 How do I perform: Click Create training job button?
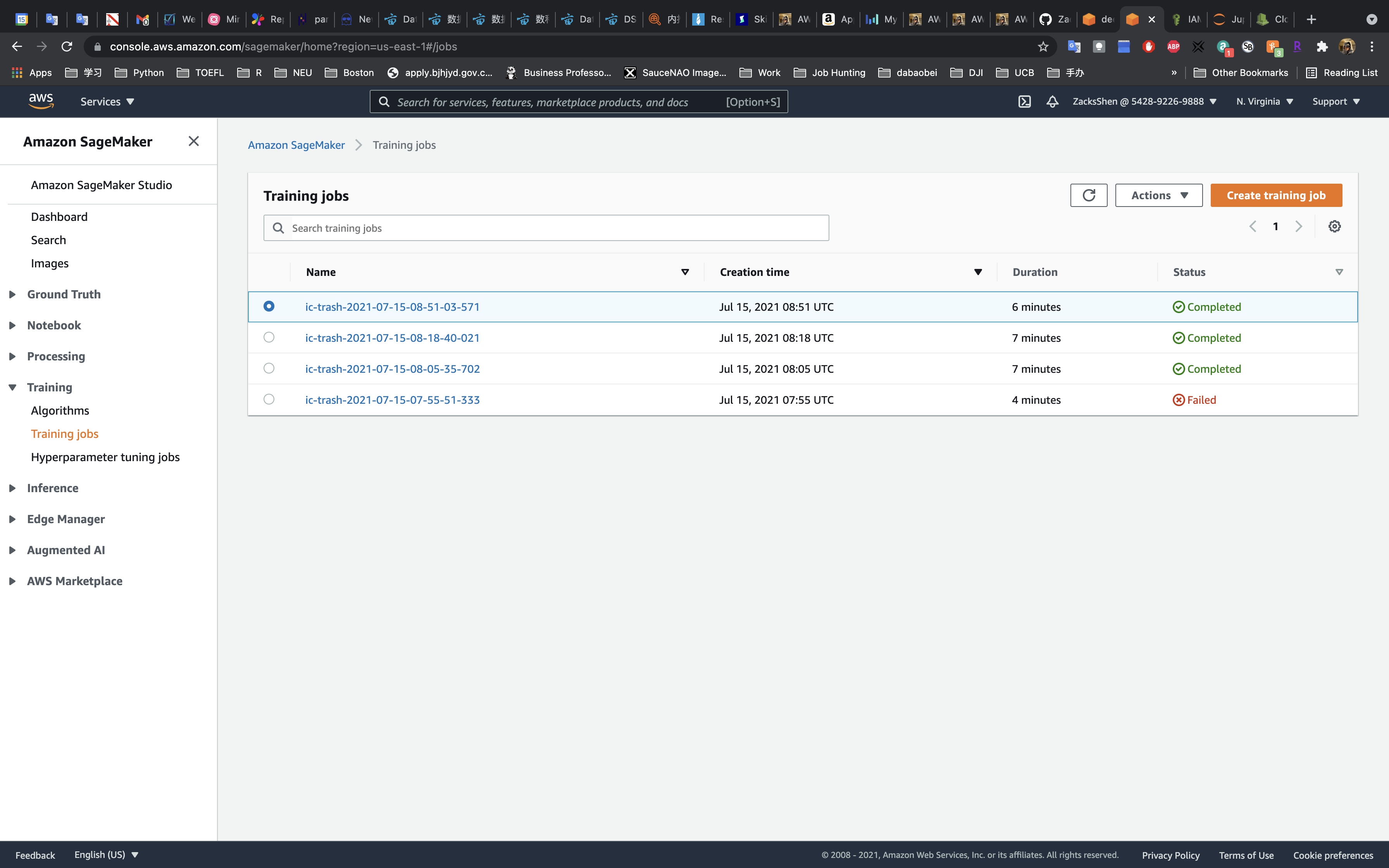(x=1275, y=195)
